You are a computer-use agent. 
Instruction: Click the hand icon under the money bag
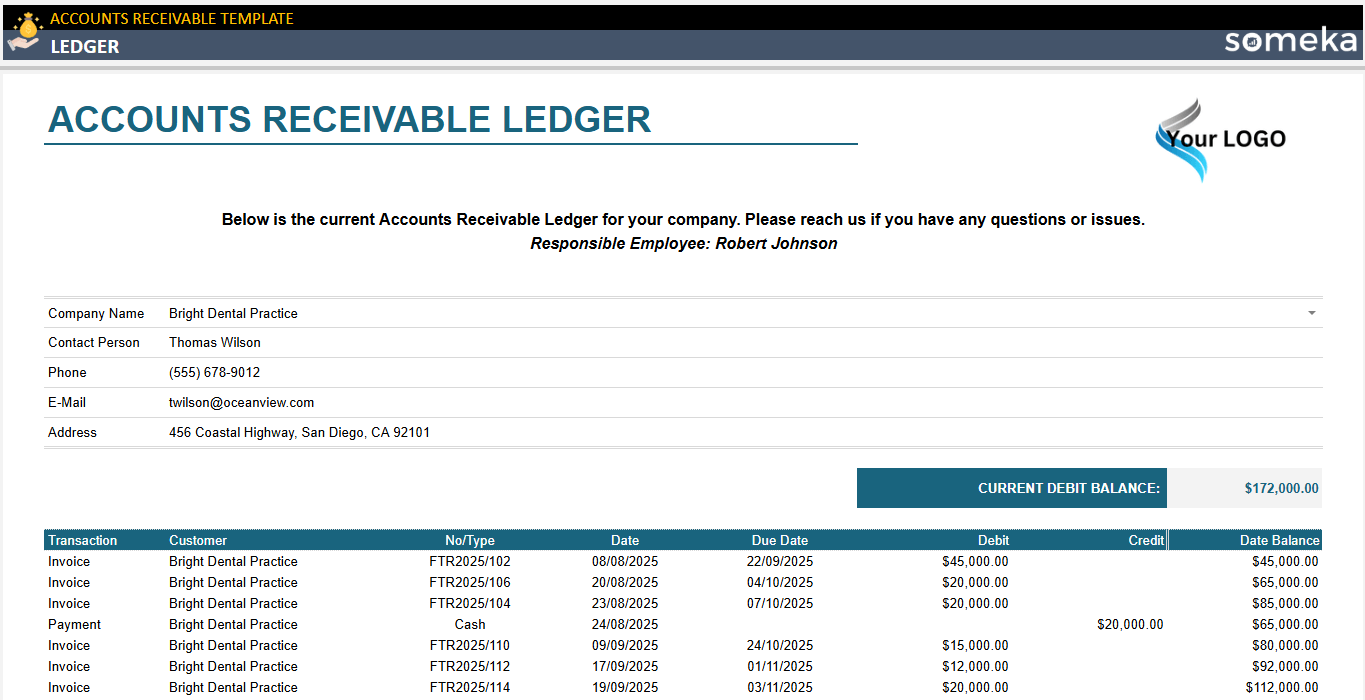click(21, 43)
